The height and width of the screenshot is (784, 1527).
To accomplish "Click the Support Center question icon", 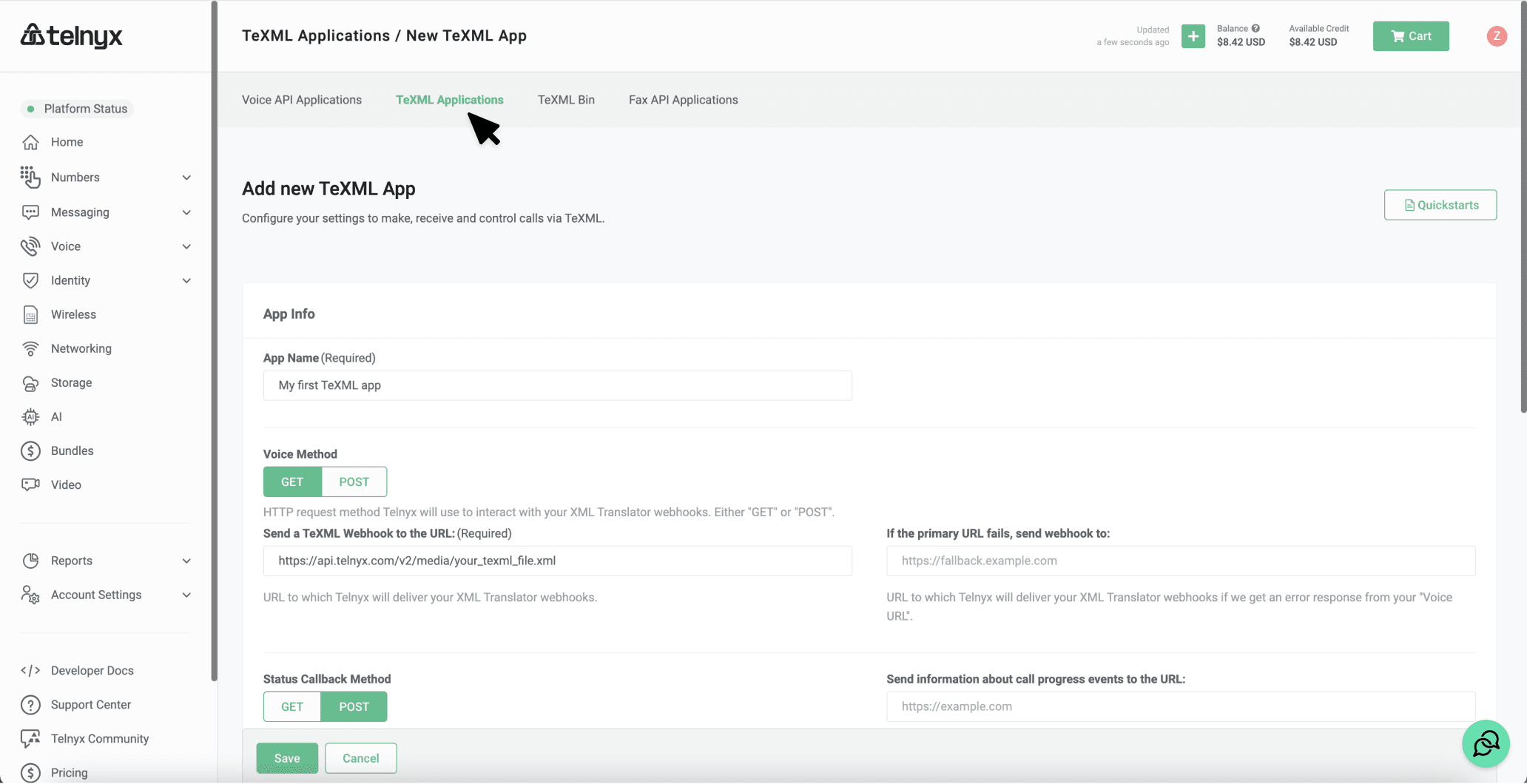I will click(30, 705).
